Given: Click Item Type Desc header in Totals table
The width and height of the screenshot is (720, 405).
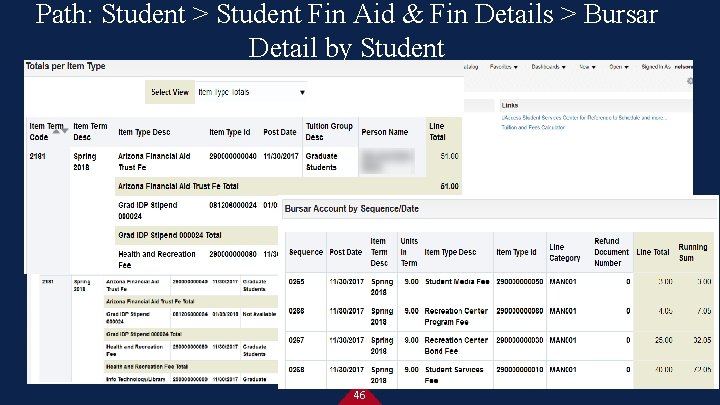Looking at the screenshot, I should pyautogui.click(x=144, y=132).
